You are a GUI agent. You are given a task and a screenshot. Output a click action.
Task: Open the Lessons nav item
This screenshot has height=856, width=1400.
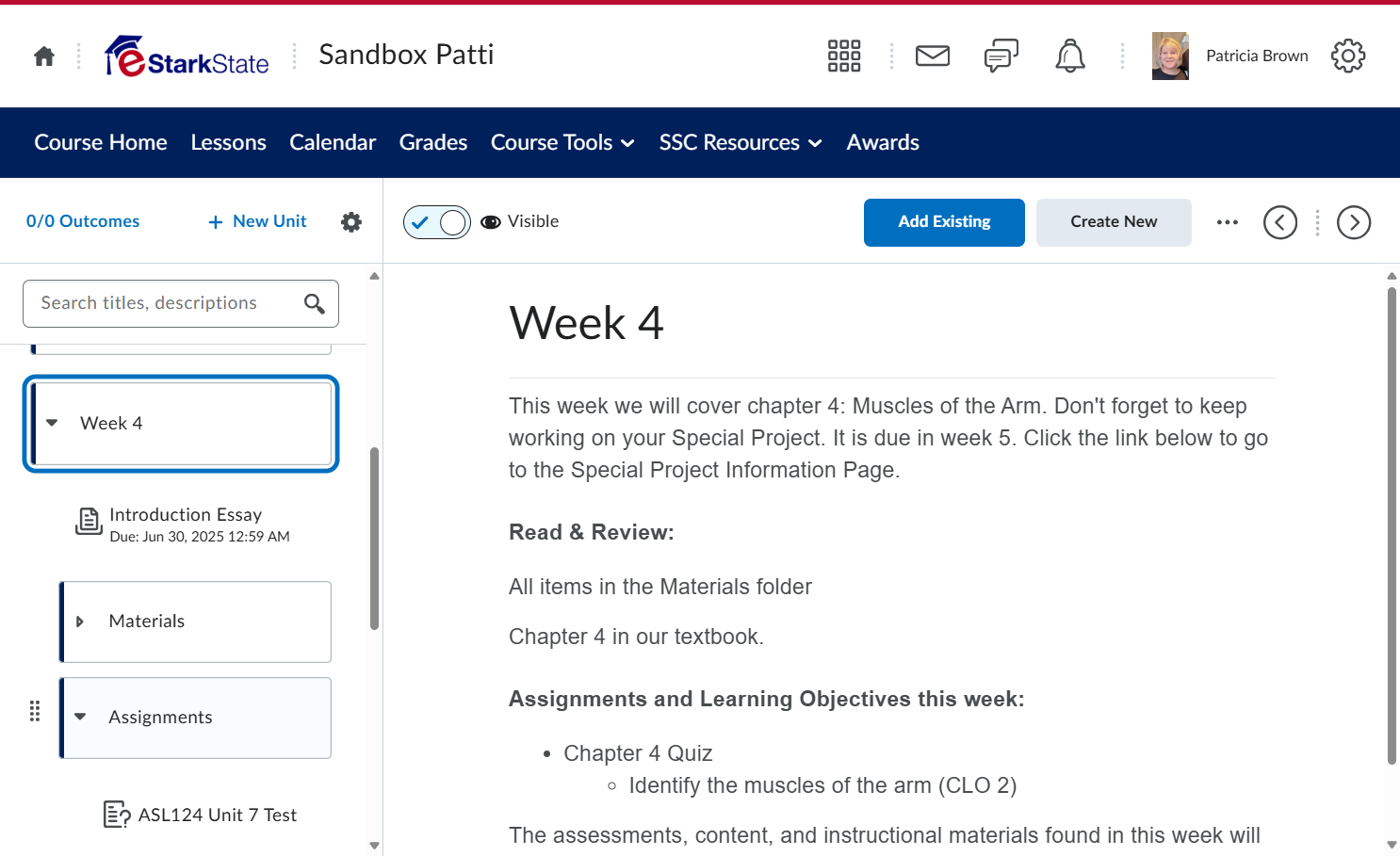point(228,142)
